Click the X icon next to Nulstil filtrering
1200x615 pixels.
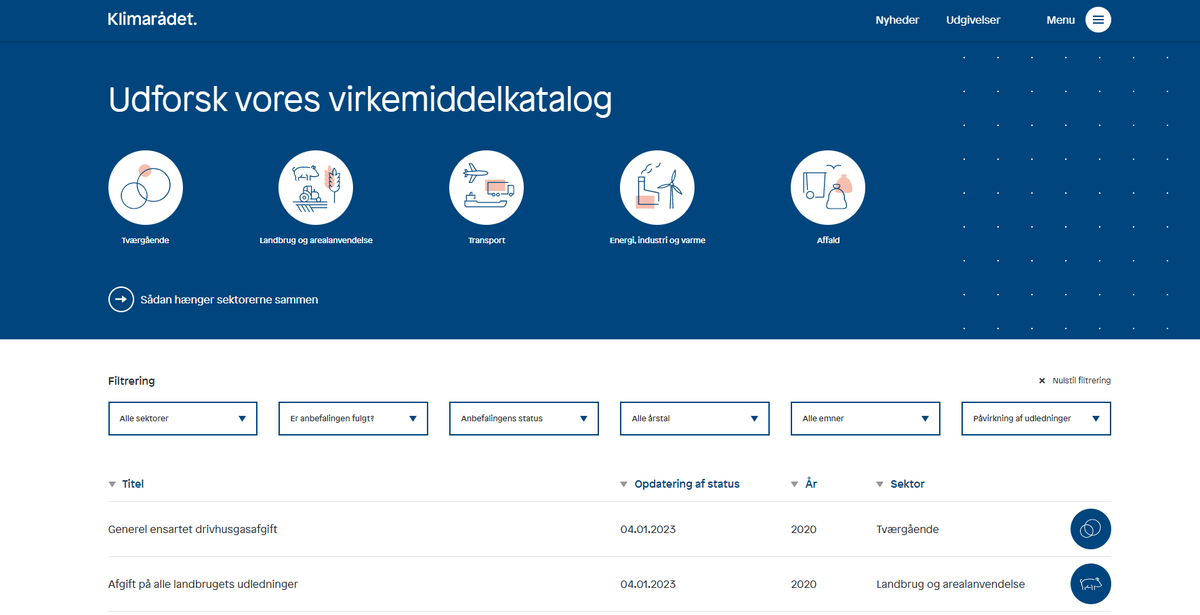(x=1040, y=380)
